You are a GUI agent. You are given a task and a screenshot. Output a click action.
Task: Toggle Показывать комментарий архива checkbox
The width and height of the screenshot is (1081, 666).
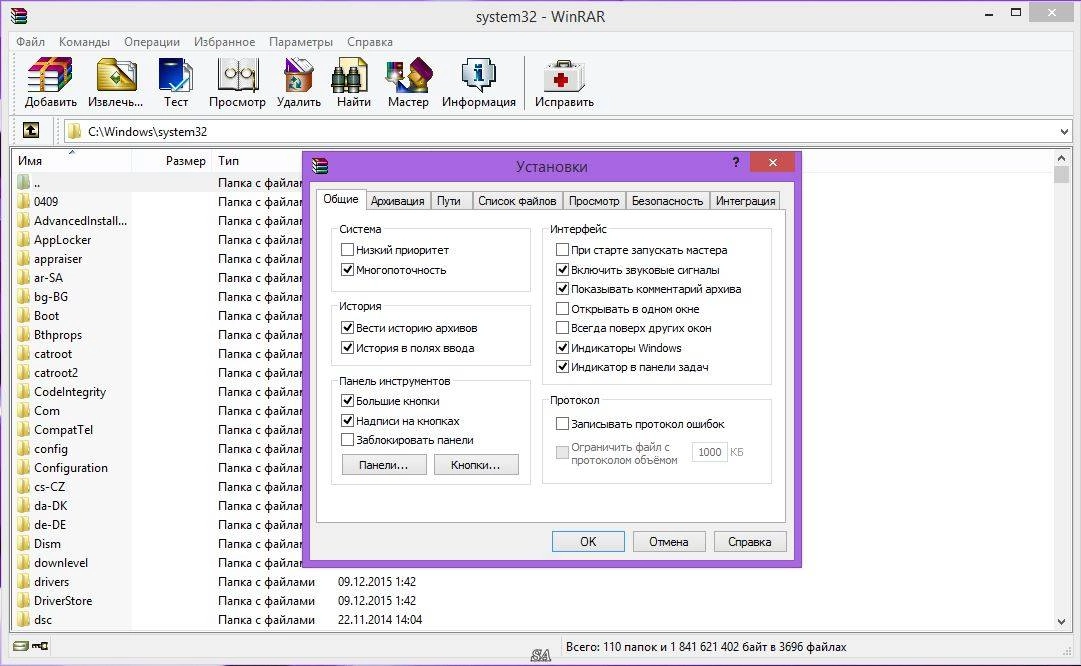tap(563, 289)
